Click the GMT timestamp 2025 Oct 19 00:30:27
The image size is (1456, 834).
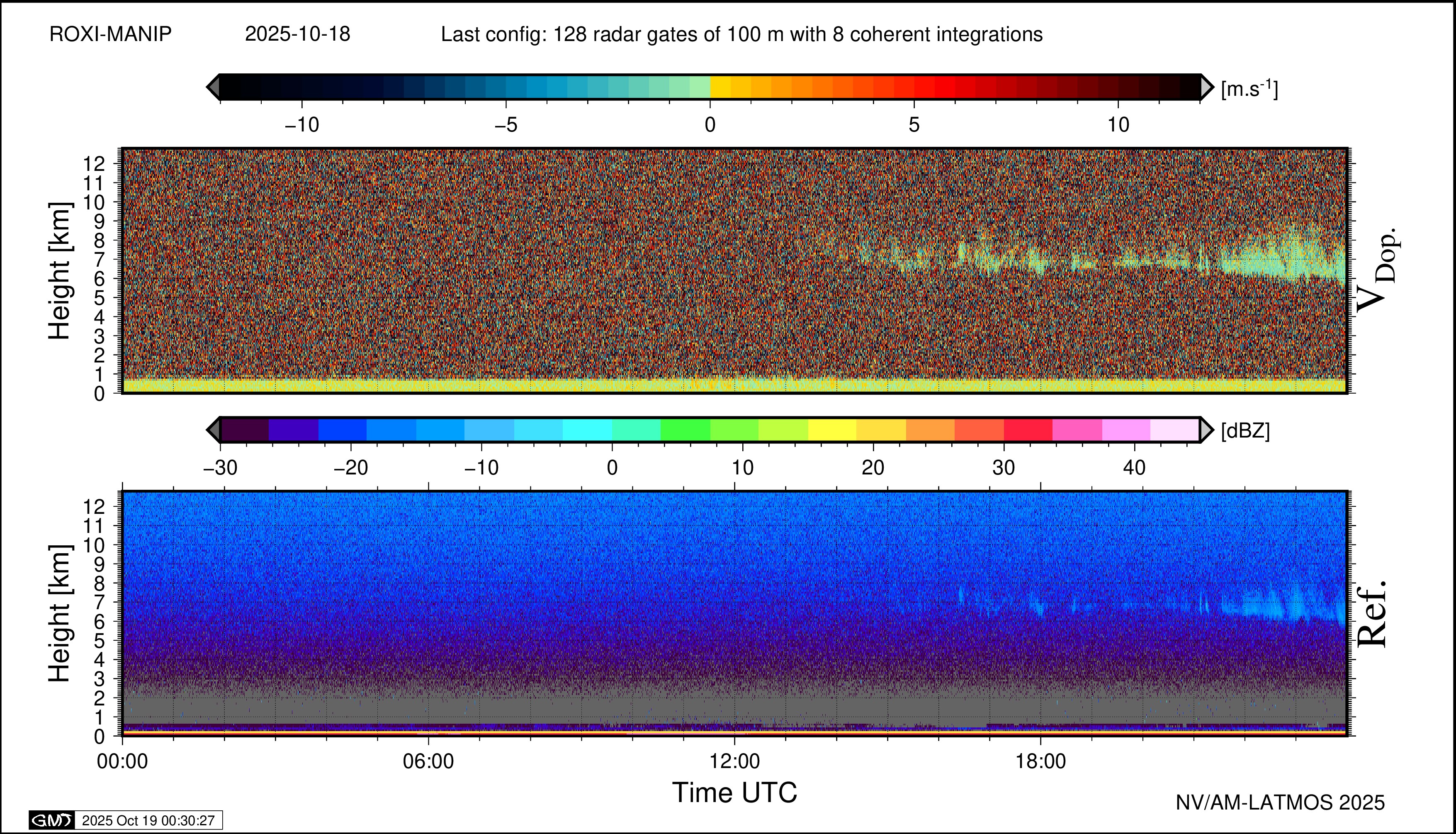(148, 820)
